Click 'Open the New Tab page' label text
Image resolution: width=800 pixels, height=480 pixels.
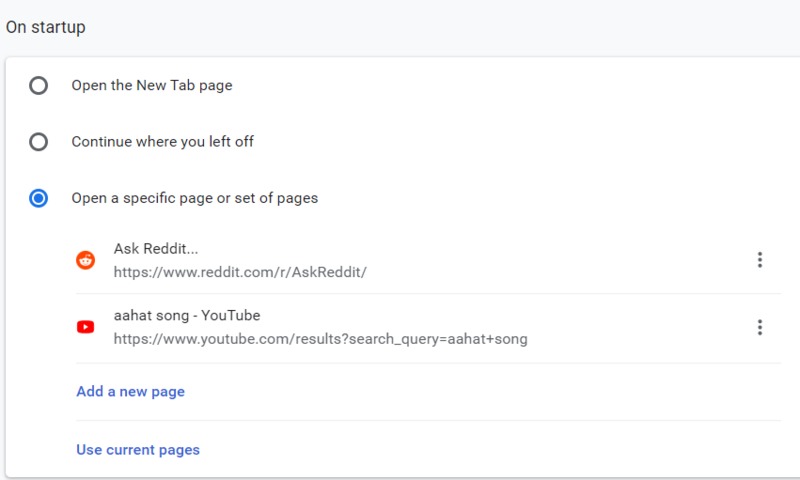pos(152,86)
